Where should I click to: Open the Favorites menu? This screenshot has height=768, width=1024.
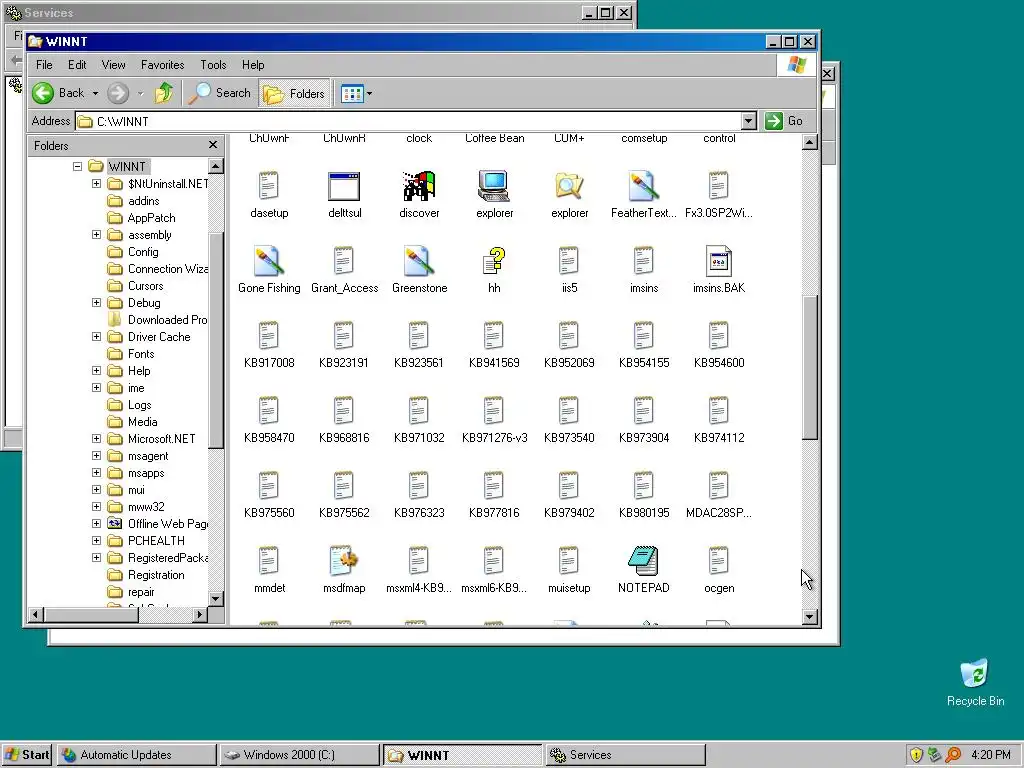pyautogui.click(x=163, y=65)
